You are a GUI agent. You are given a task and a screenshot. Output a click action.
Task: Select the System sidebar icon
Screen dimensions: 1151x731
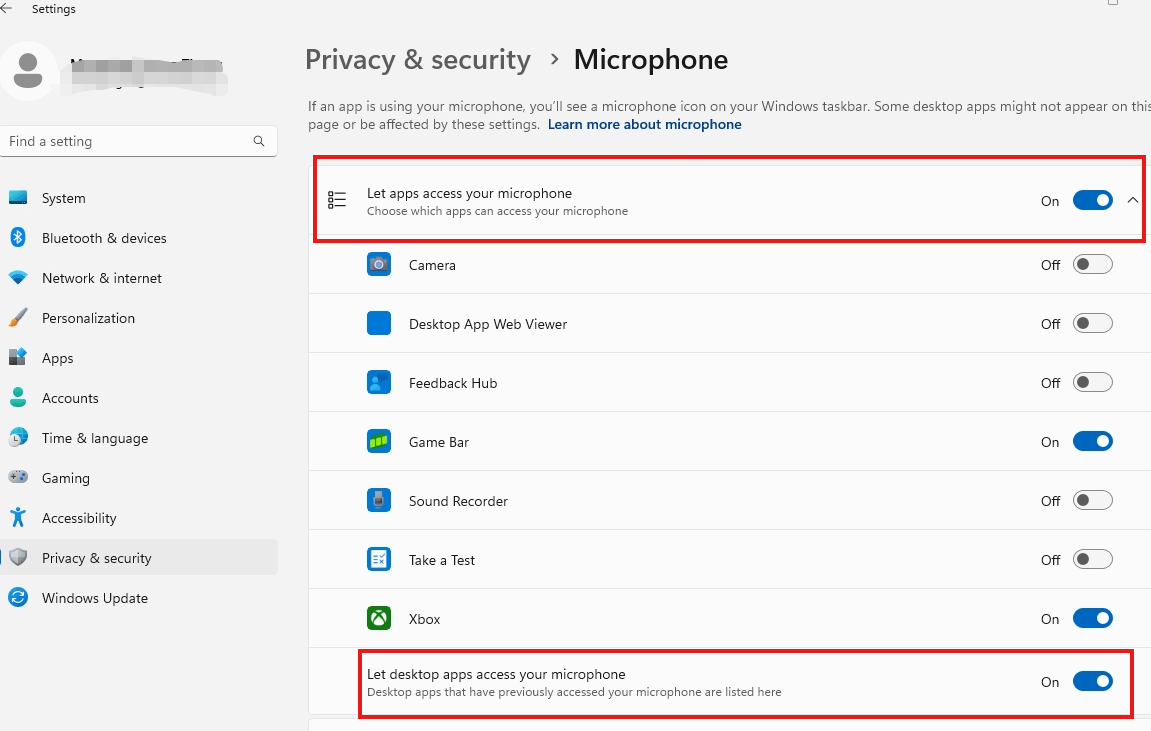click(x=22, y=198)
